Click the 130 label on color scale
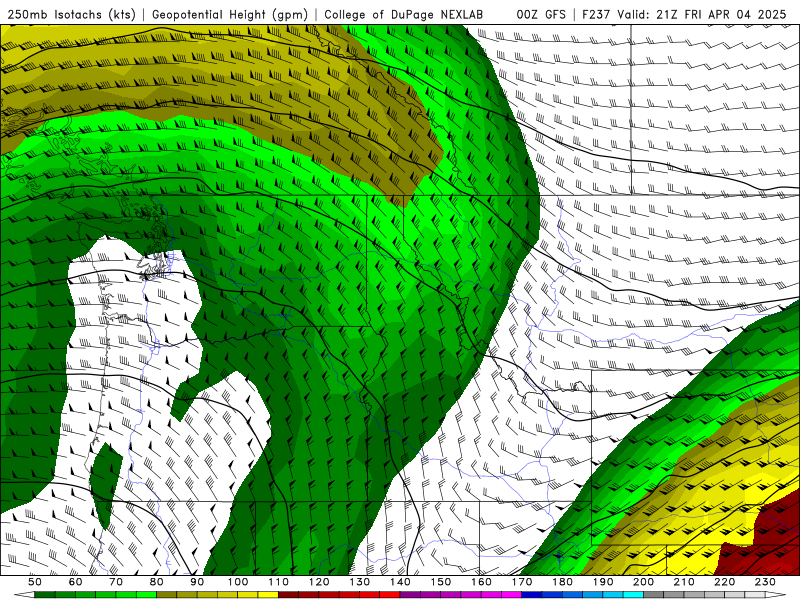This screenshot has height=600, width=800. click(360, 582)
